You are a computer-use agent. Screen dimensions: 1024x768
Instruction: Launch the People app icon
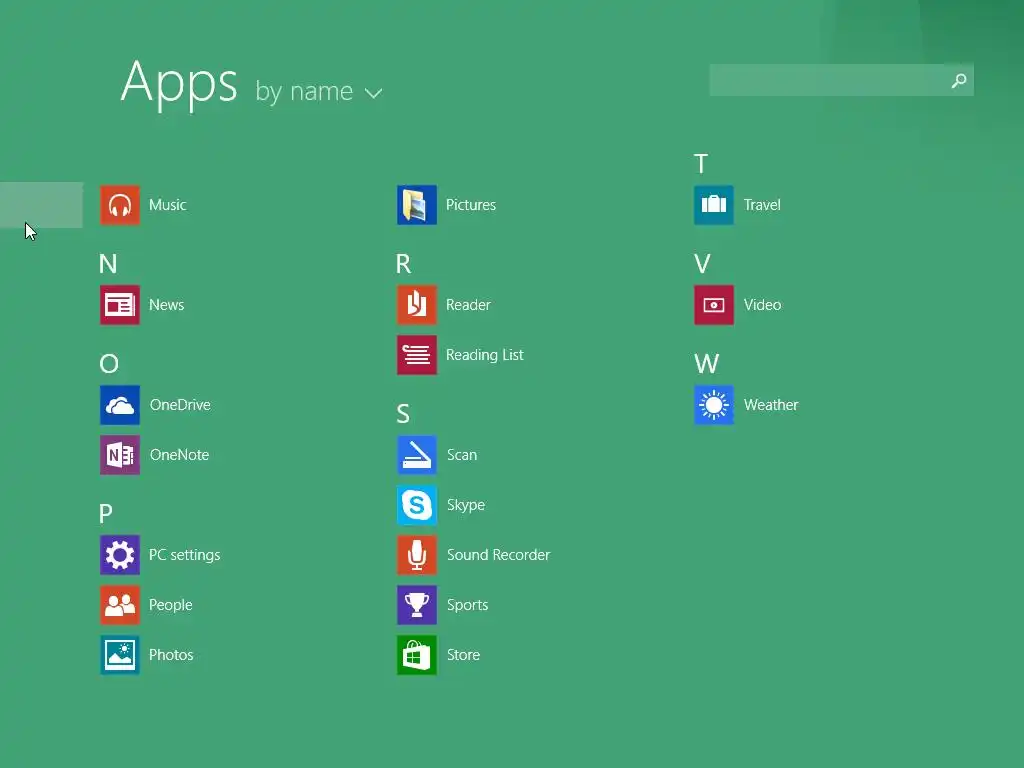point(120,605)
